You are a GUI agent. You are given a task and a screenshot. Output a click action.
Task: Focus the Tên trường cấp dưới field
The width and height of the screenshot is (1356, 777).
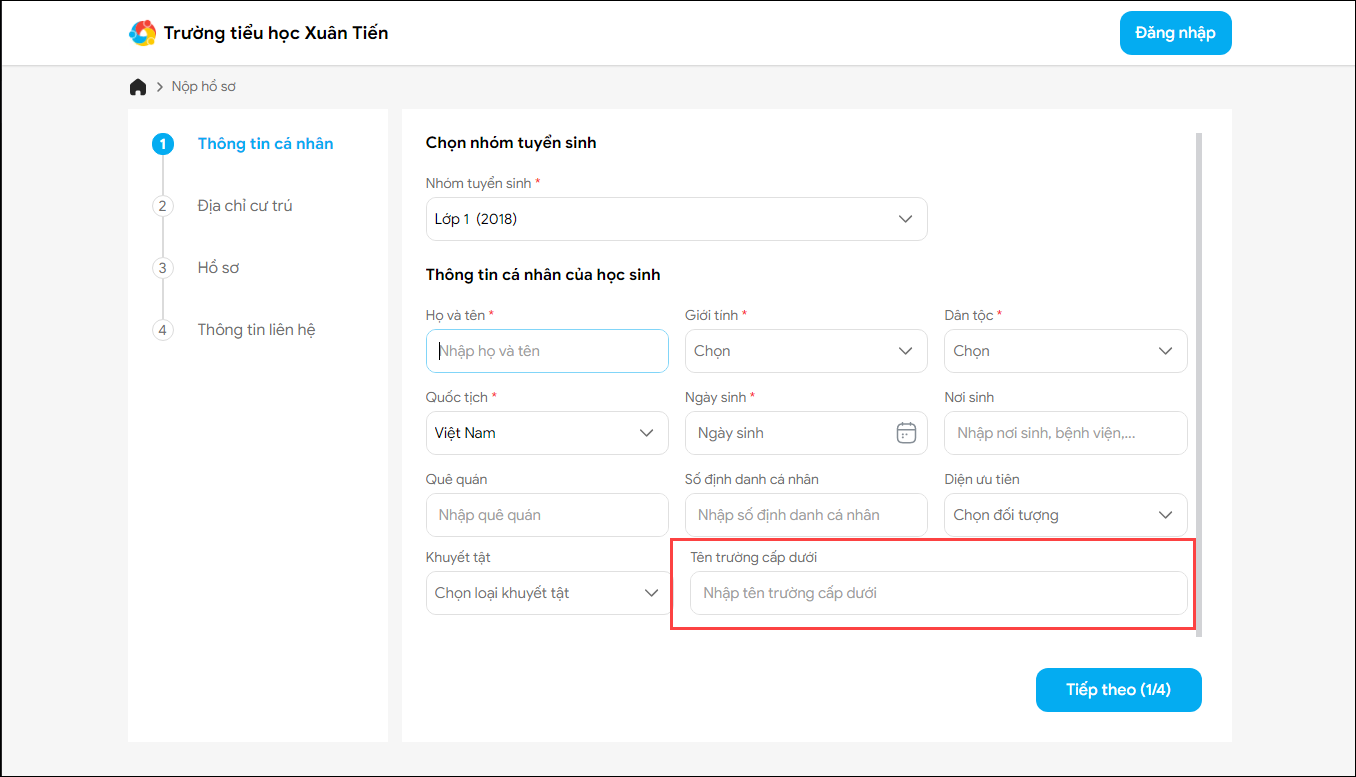click(938, 593)
